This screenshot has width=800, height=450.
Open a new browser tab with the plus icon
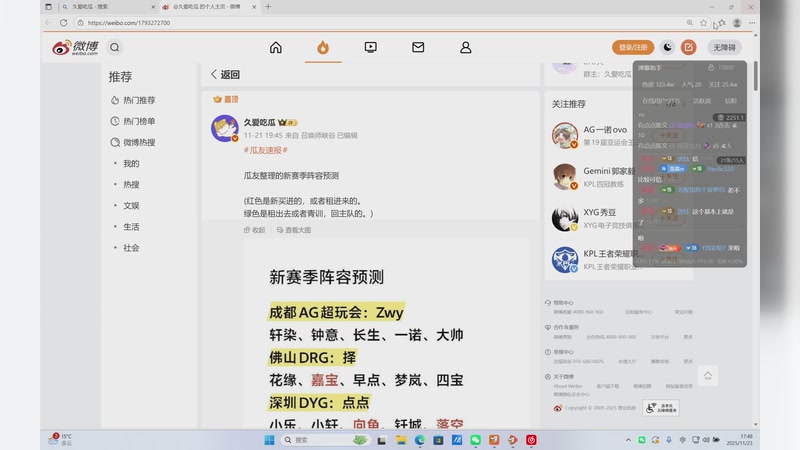pos(268,7)
